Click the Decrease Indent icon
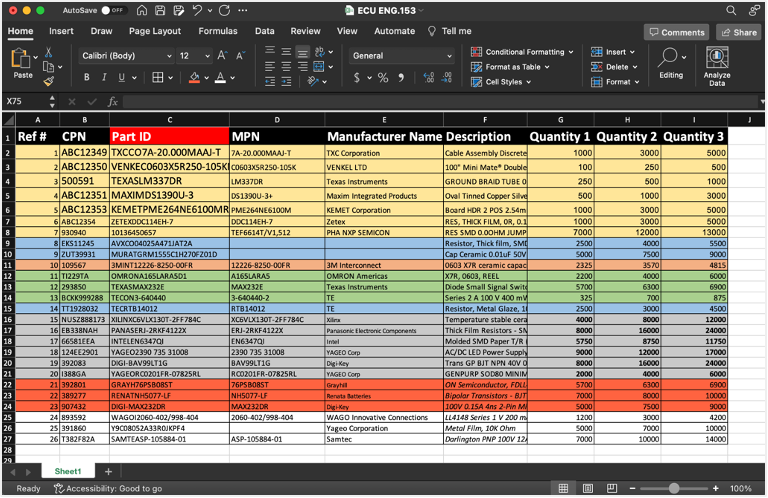Screen dimensions: 768x498 pyautogui.click(x=270, y=82)
